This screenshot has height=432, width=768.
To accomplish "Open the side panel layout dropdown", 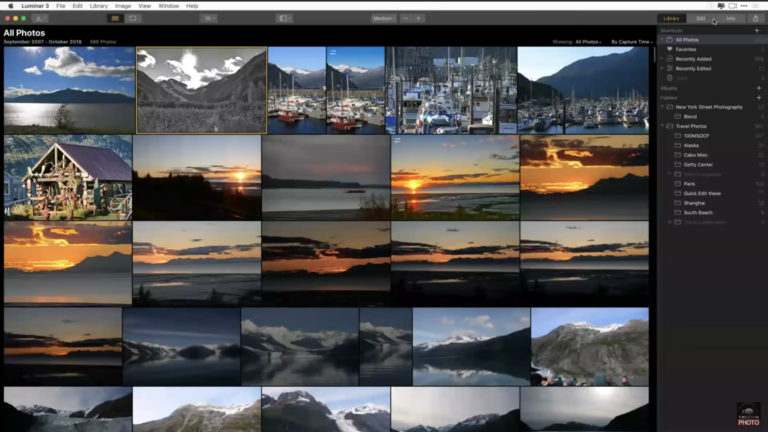I will (284, 18).
